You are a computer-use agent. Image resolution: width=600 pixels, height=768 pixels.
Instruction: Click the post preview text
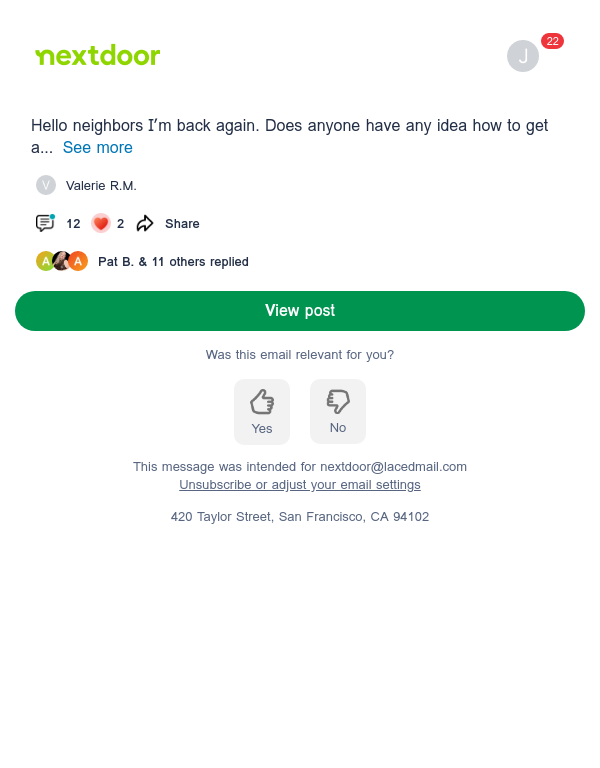click(289, 136)
